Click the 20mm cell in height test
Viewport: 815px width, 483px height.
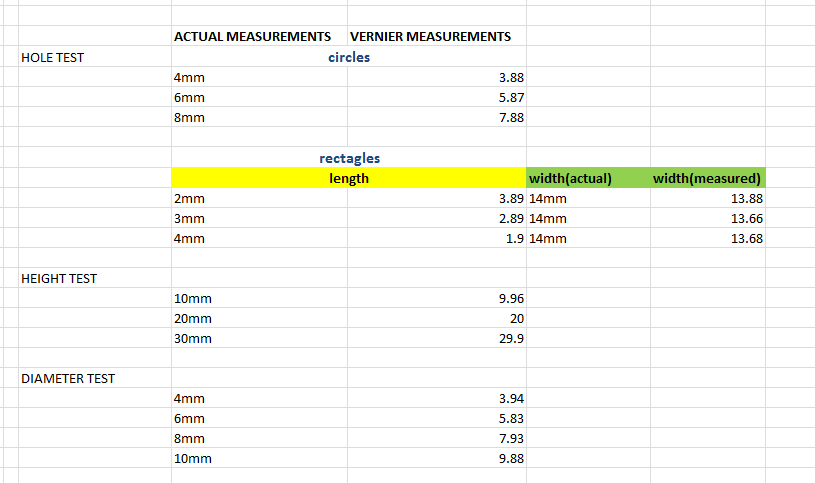259,318
